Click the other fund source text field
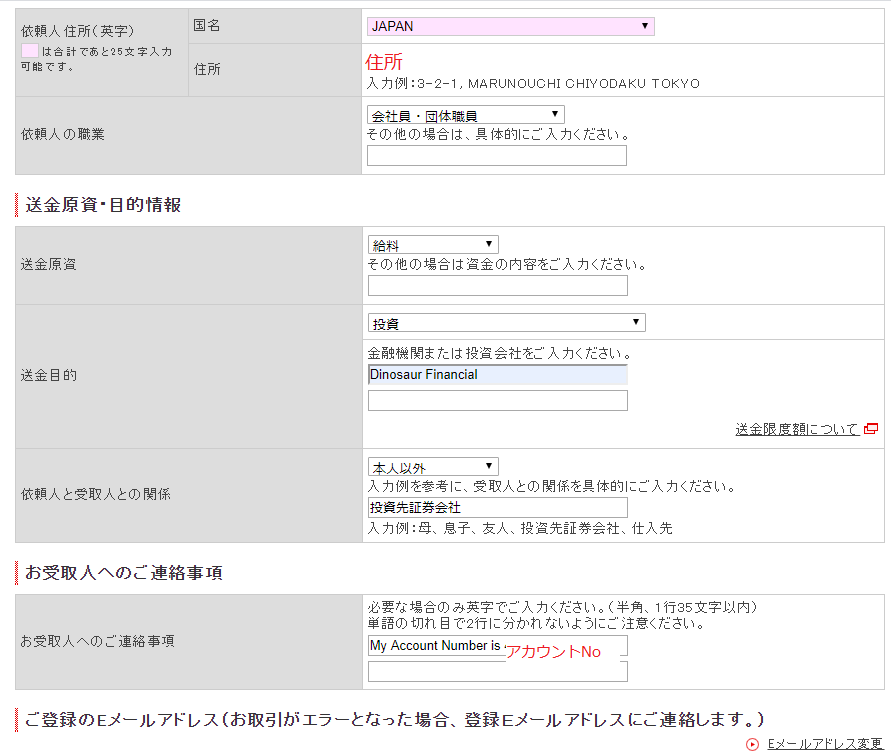891x755 pixels. pos(498,286)
